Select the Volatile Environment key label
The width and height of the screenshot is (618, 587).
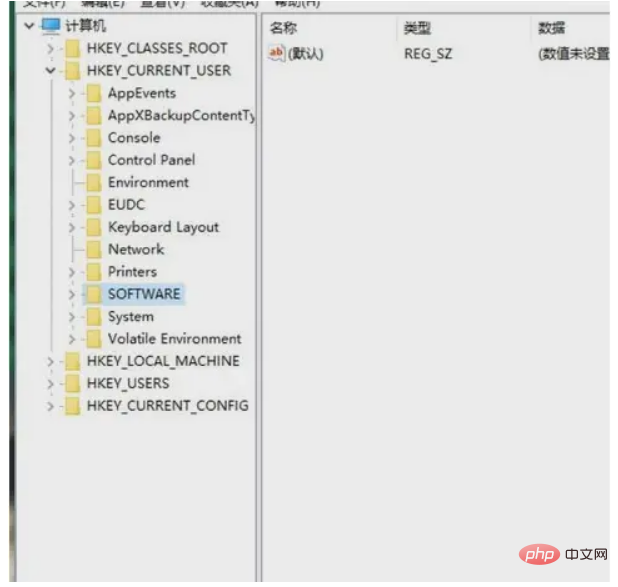175,339
